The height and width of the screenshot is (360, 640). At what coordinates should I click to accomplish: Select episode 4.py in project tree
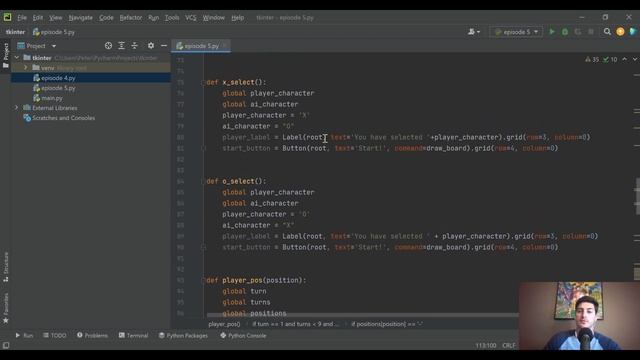tap(58, 78)
